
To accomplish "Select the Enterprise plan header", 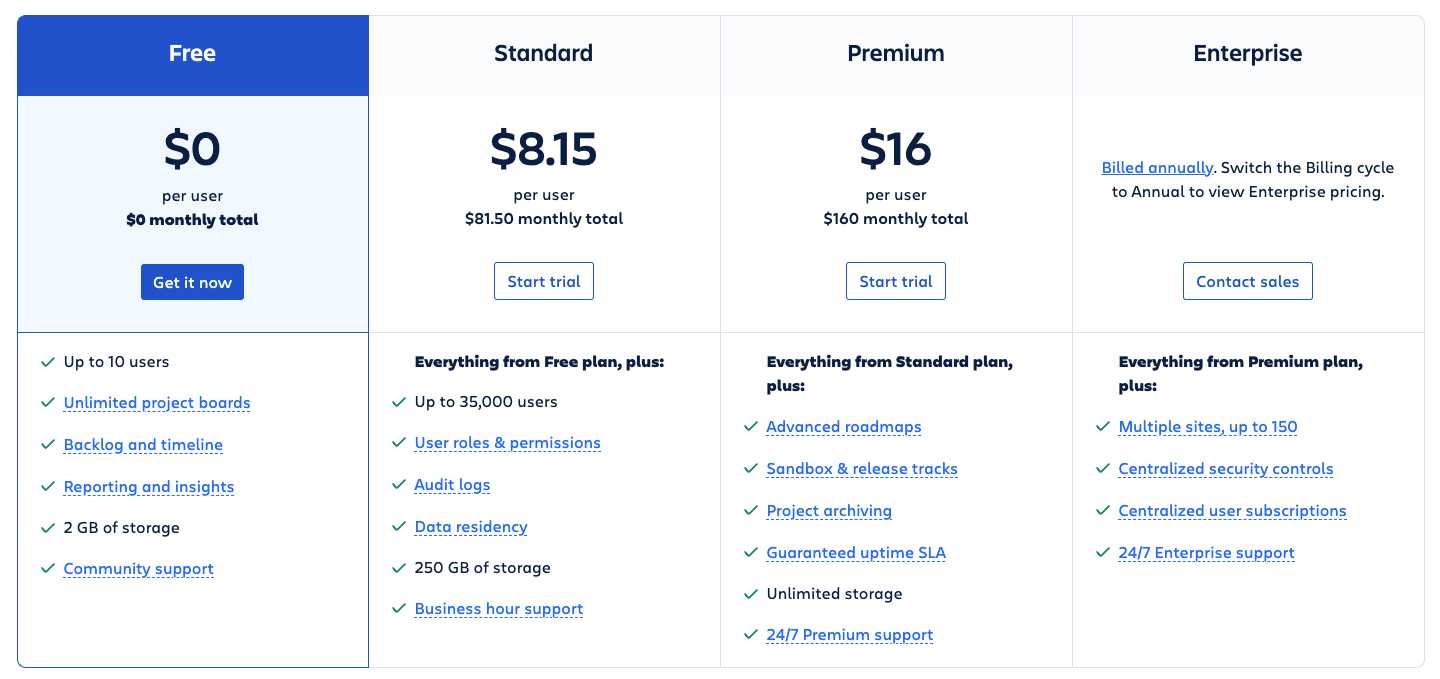I will click(1247, 54).
